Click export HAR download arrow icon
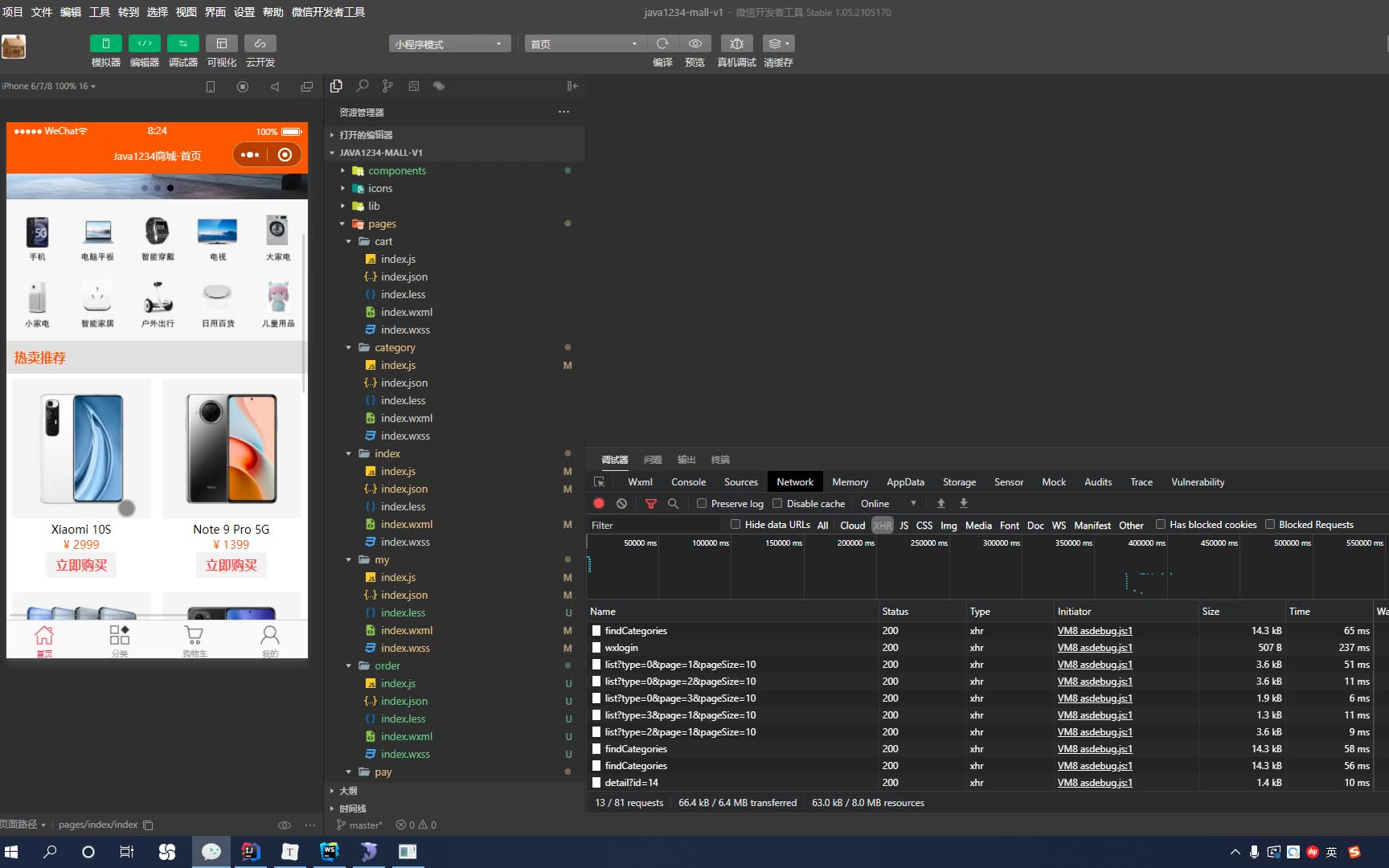 pyautogui.click(x=964, y=503)
